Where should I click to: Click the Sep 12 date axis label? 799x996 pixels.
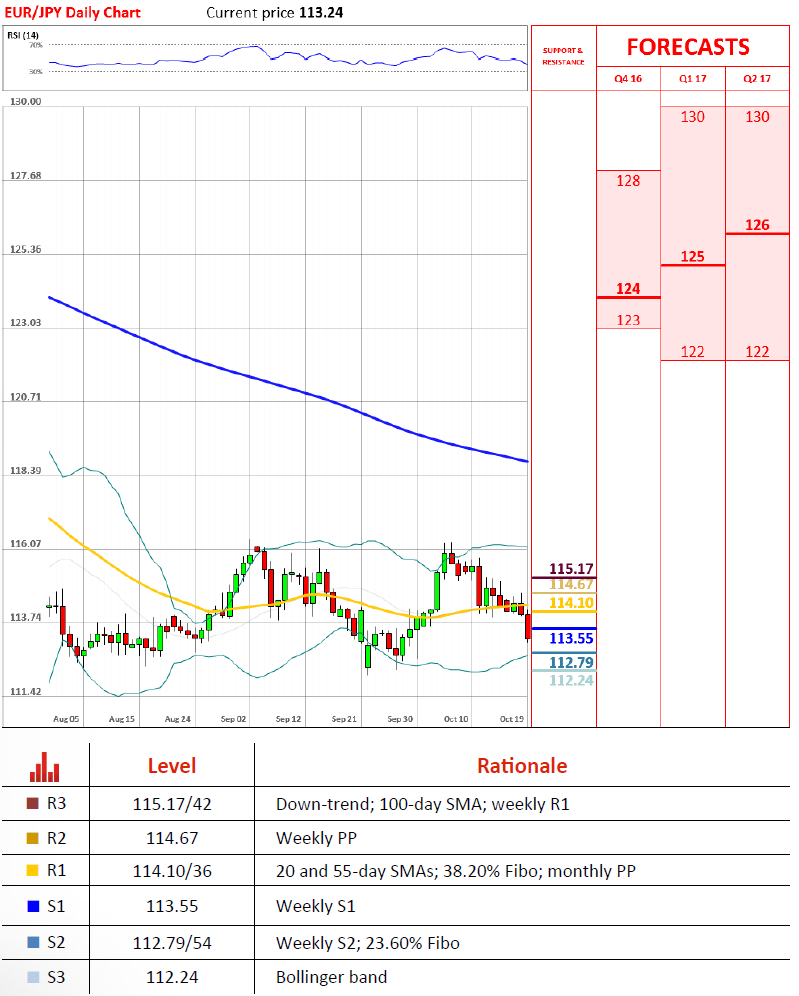288,719
